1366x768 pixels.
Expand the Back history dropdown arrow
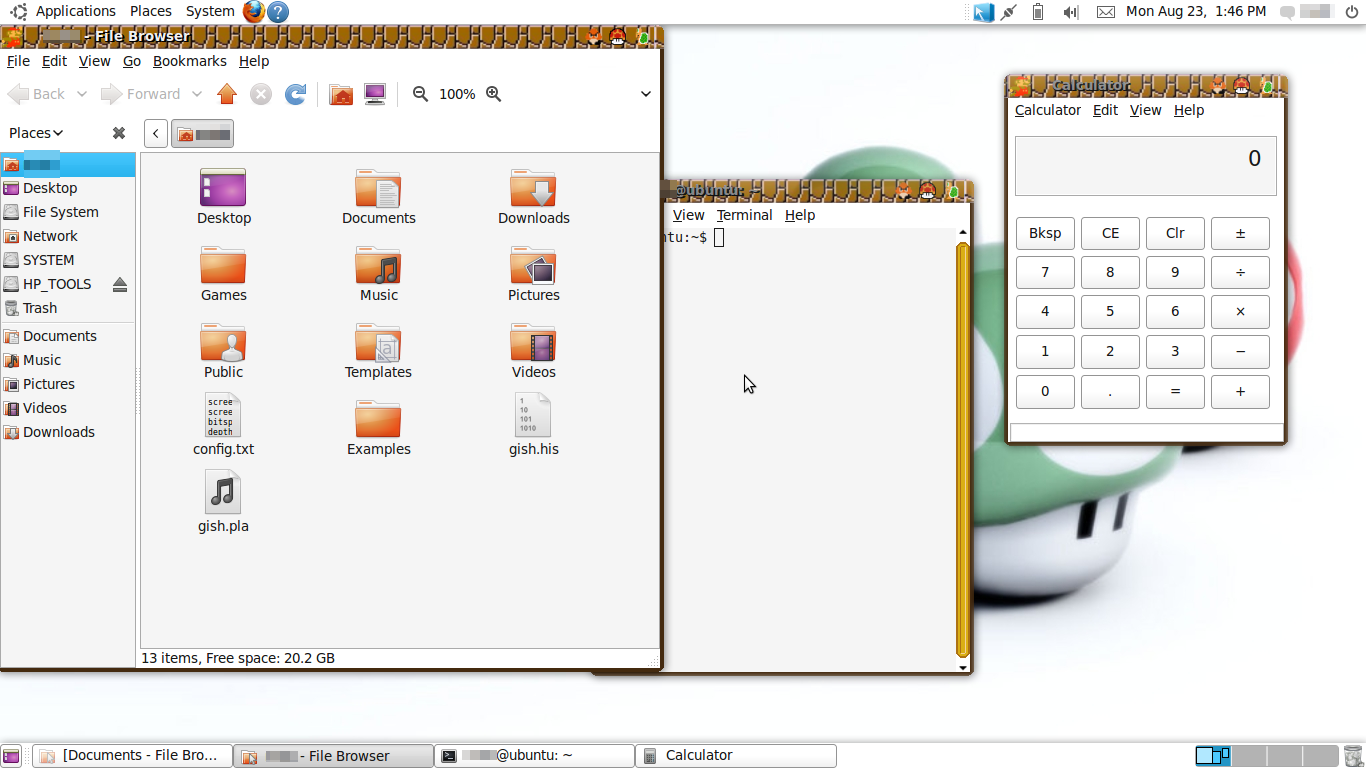[82, 94]
